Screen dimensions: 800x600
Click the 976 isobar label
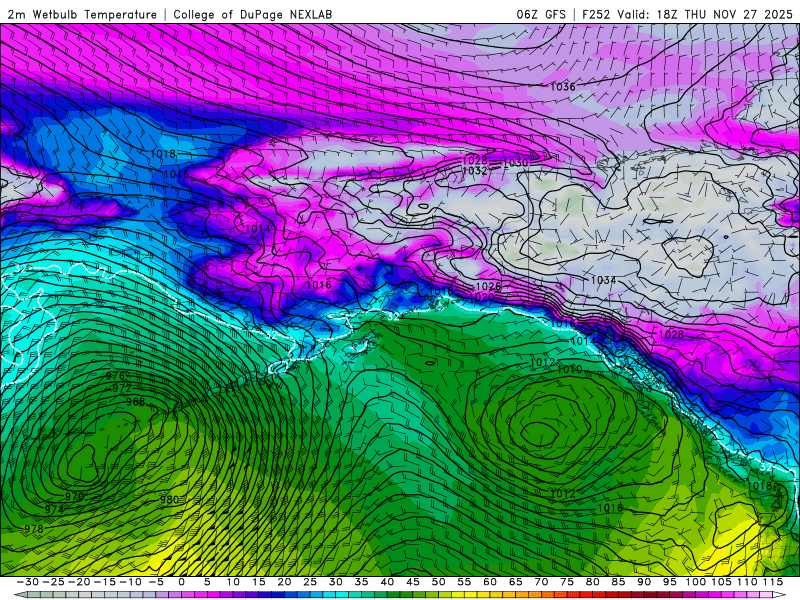[115, 377]
